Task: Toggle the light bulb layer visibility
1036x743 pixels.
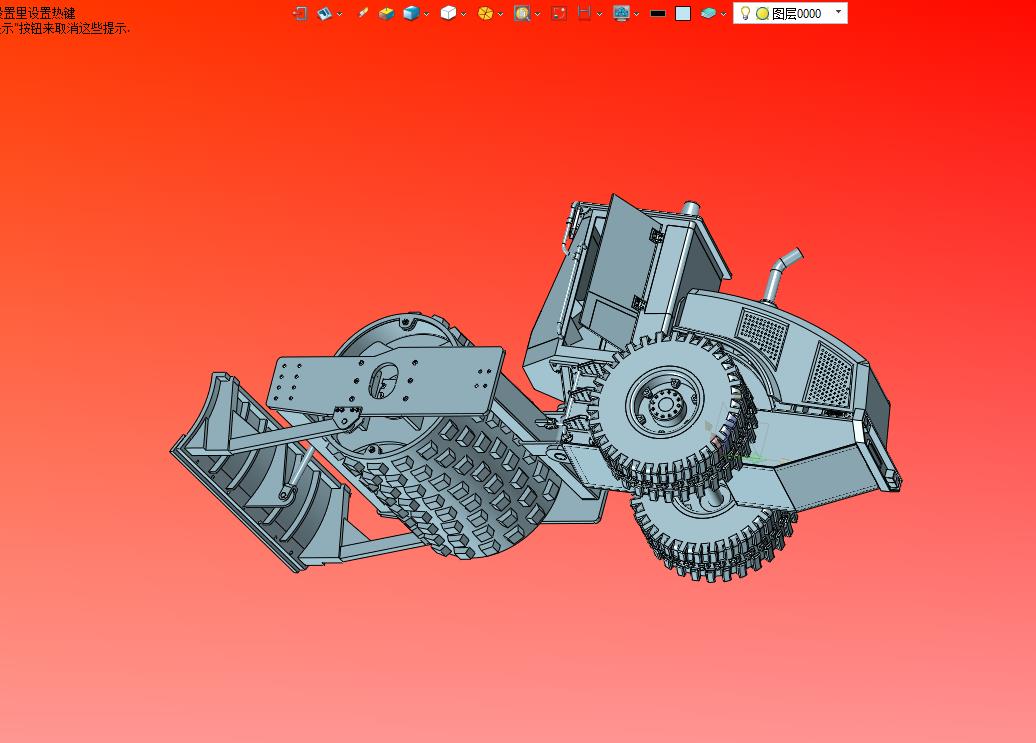Action: coord(745,13)
